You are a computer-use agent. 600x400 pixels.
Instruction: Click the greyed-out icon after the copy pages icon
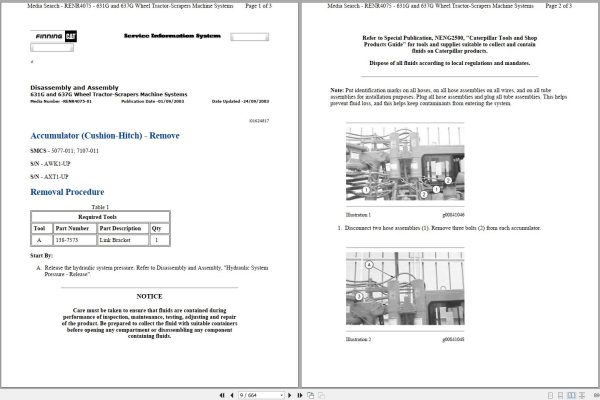[x=321, y=395]
